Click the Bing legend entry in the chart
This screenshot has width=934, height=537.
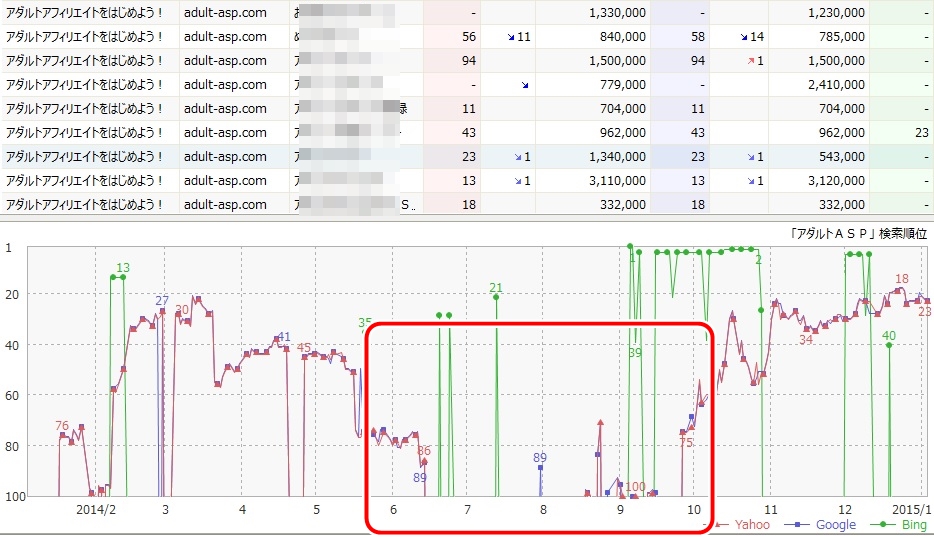[899, 524]
